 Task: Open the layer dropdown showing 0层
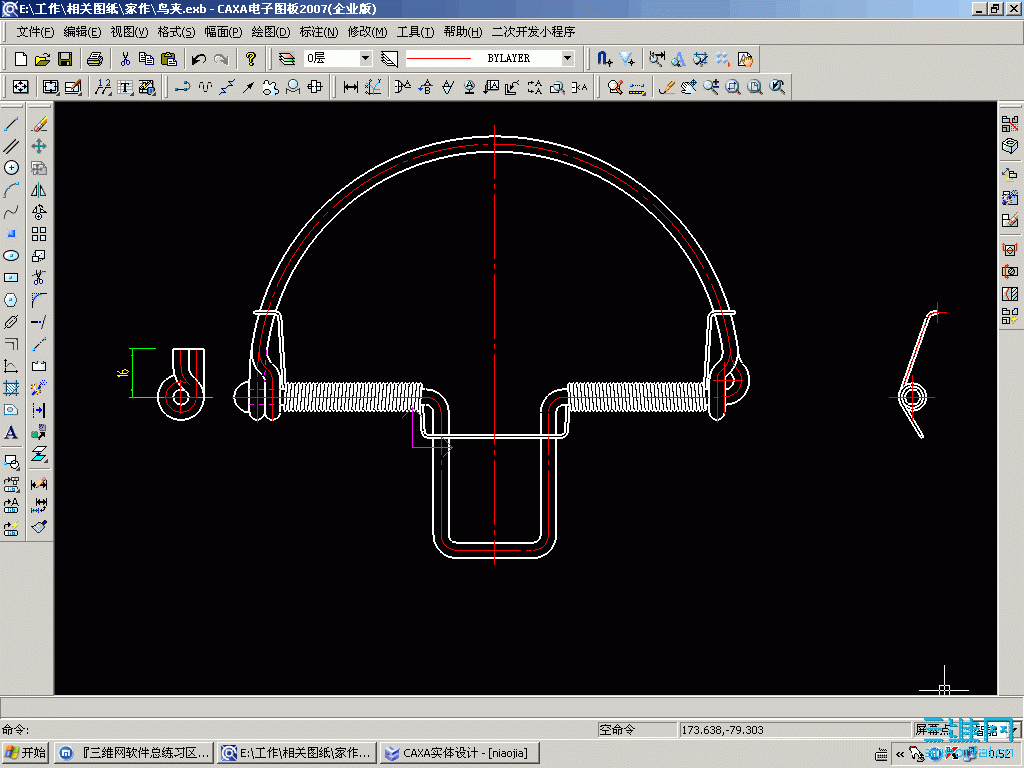[365, 59]
